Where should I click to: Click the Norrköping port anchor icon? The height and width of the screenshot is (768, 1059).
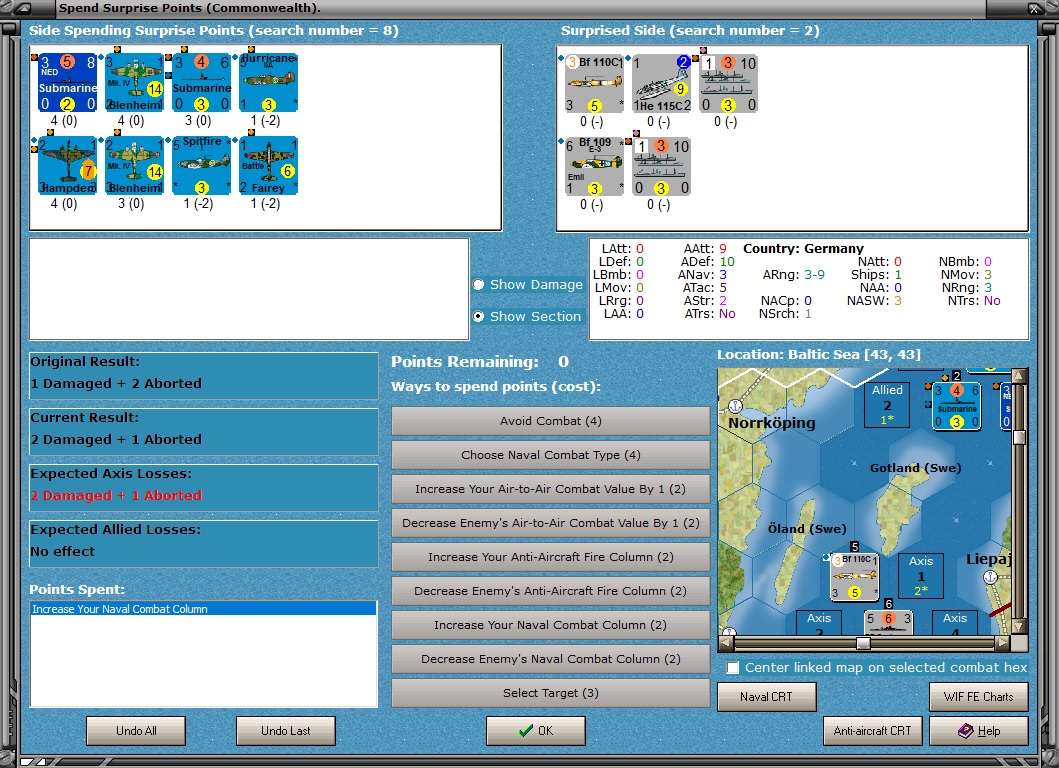click(735, 406)
